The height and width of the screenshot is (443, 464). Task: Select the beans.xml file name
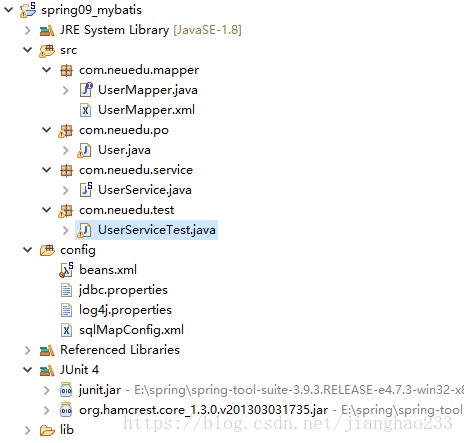click(x=108, y=270)
